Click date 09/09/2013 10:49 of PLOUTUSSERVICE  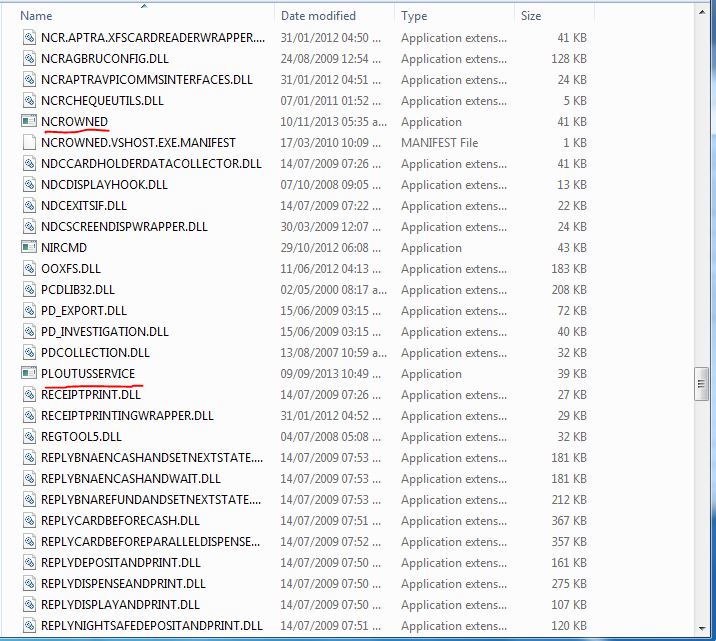[331, 373]
